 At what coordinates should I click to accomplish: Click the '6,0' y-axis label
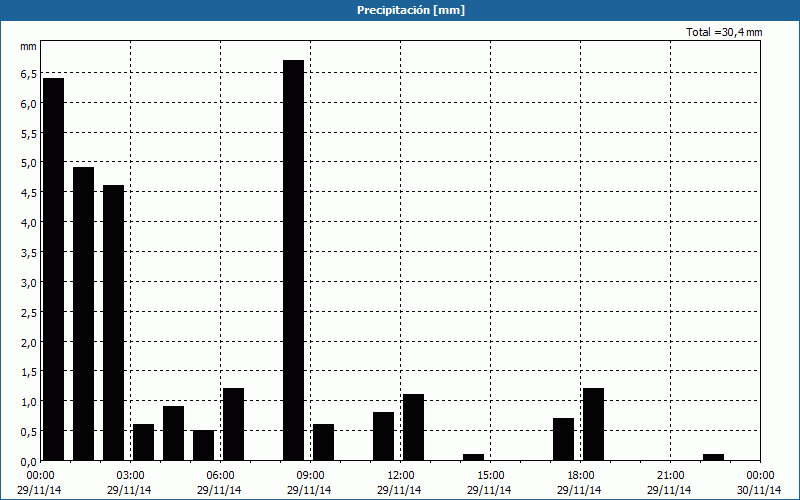[x=29, y=104]
